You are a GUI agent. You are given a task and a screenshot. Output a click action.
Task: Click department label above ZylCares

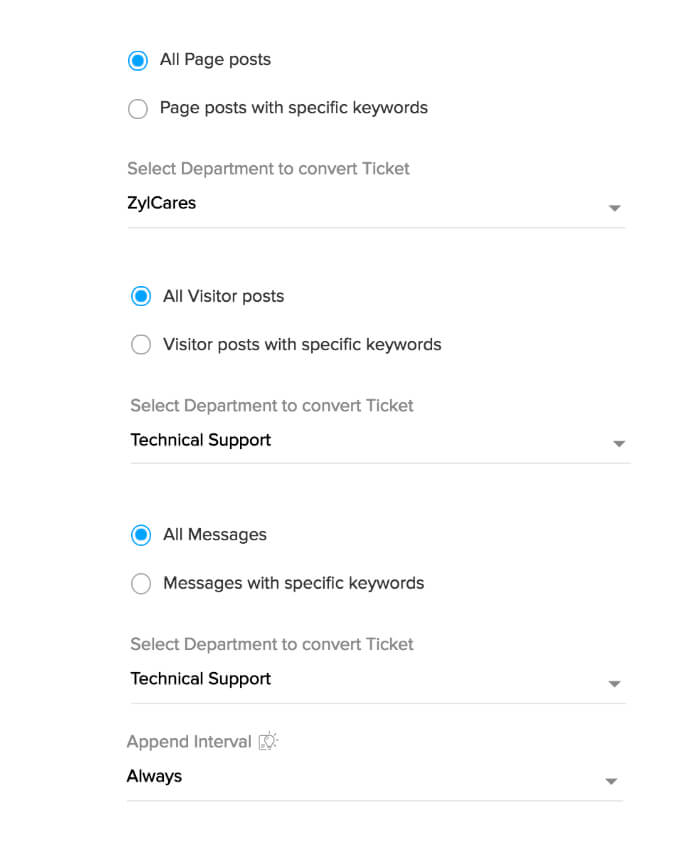tap(268, 169)
